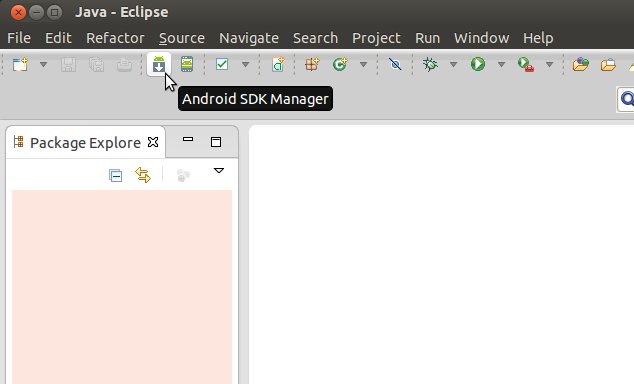Click the new Android XML file icon
The height and width of the screenshot is (384, 634).
tap(278, 65)
